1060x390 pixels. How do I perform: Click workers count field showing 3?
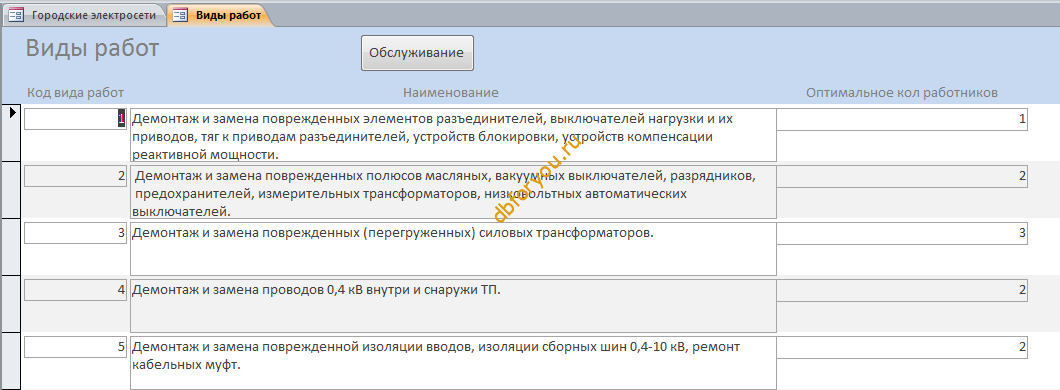(x=902, y=234)
